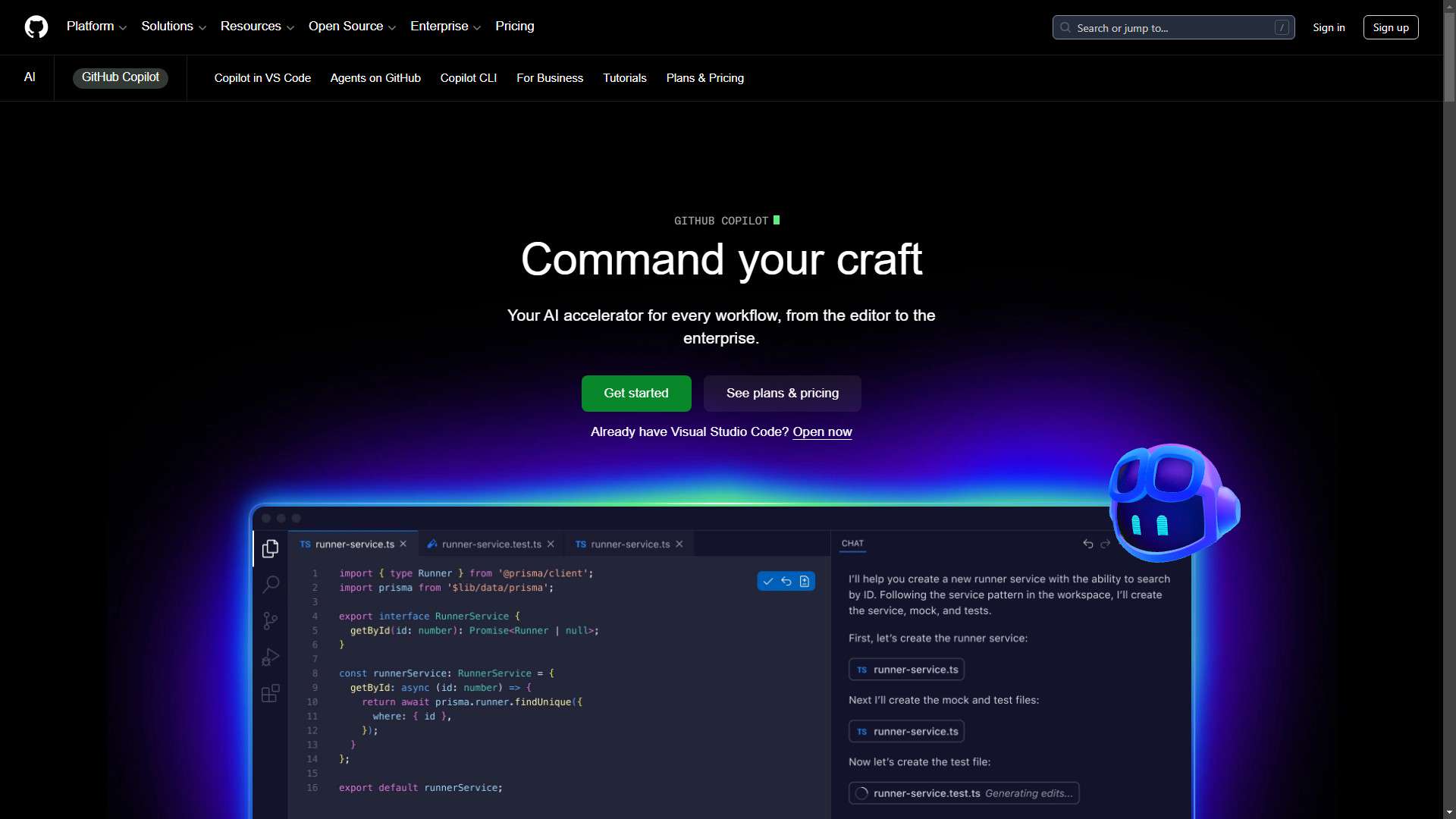Open Plans & Pricing subnav item

pos(705,78)
